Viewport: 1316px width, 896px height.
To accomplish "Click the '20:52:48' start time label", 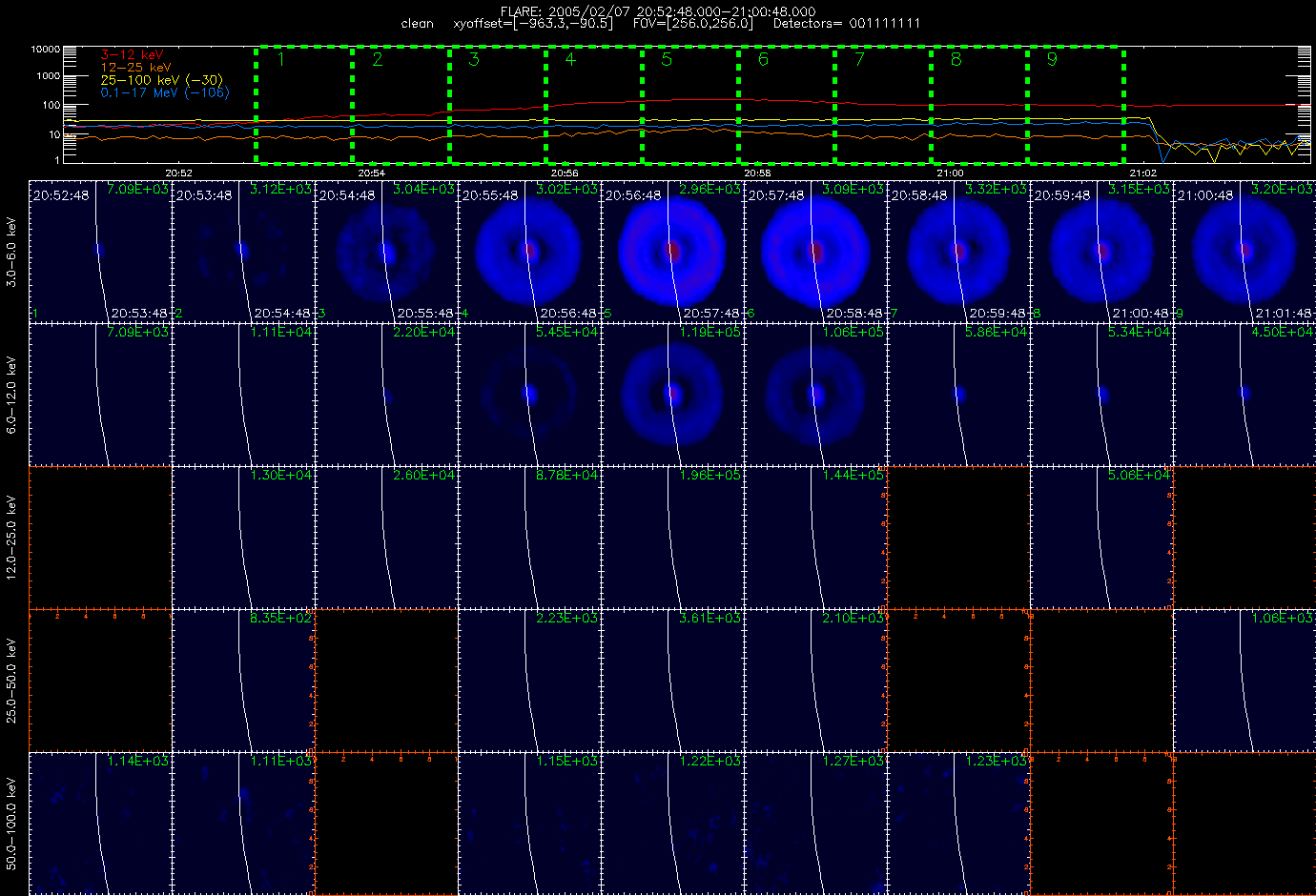I will point(61,195).
